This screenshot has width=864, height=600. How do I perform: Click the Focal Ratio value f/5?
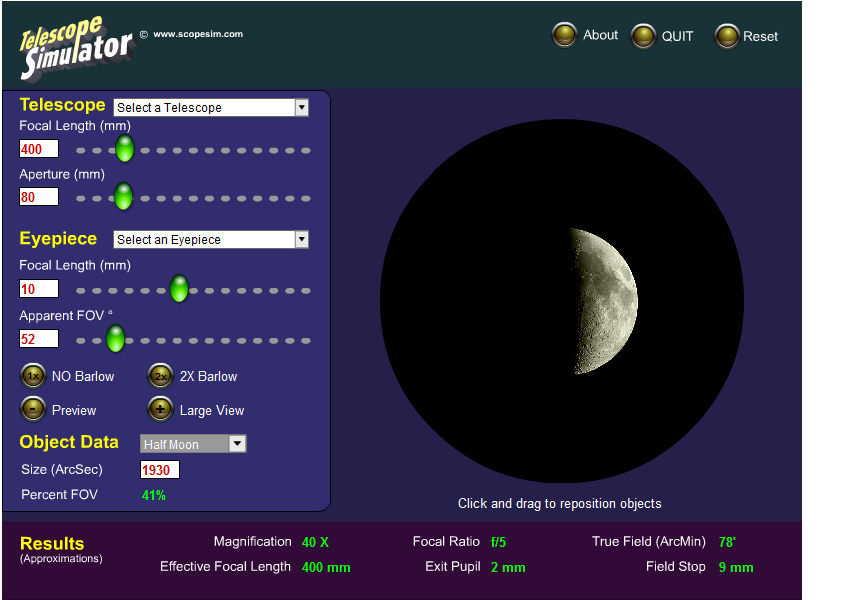click(498, 542)
